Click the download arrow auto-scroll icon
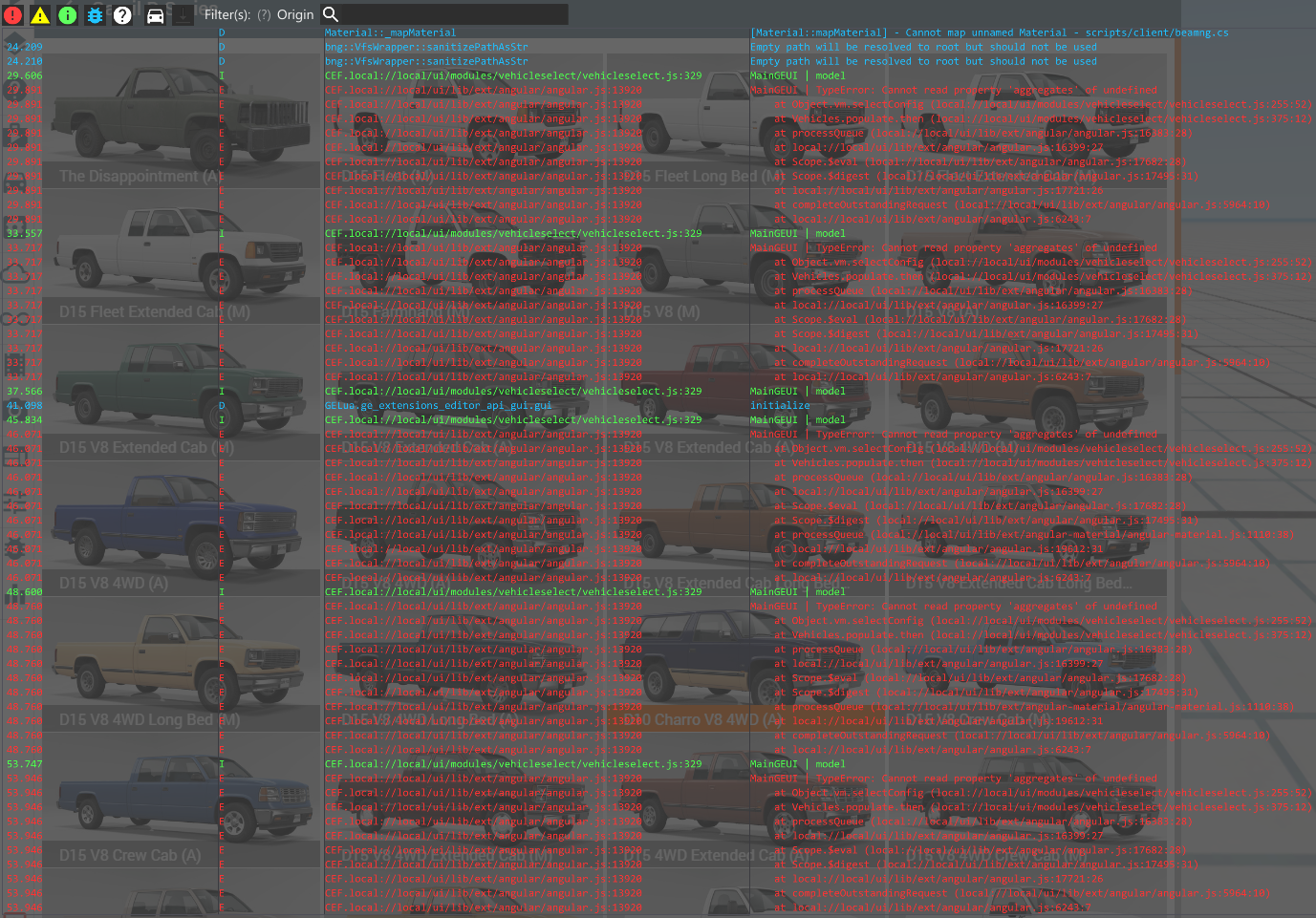 (183, 15)
